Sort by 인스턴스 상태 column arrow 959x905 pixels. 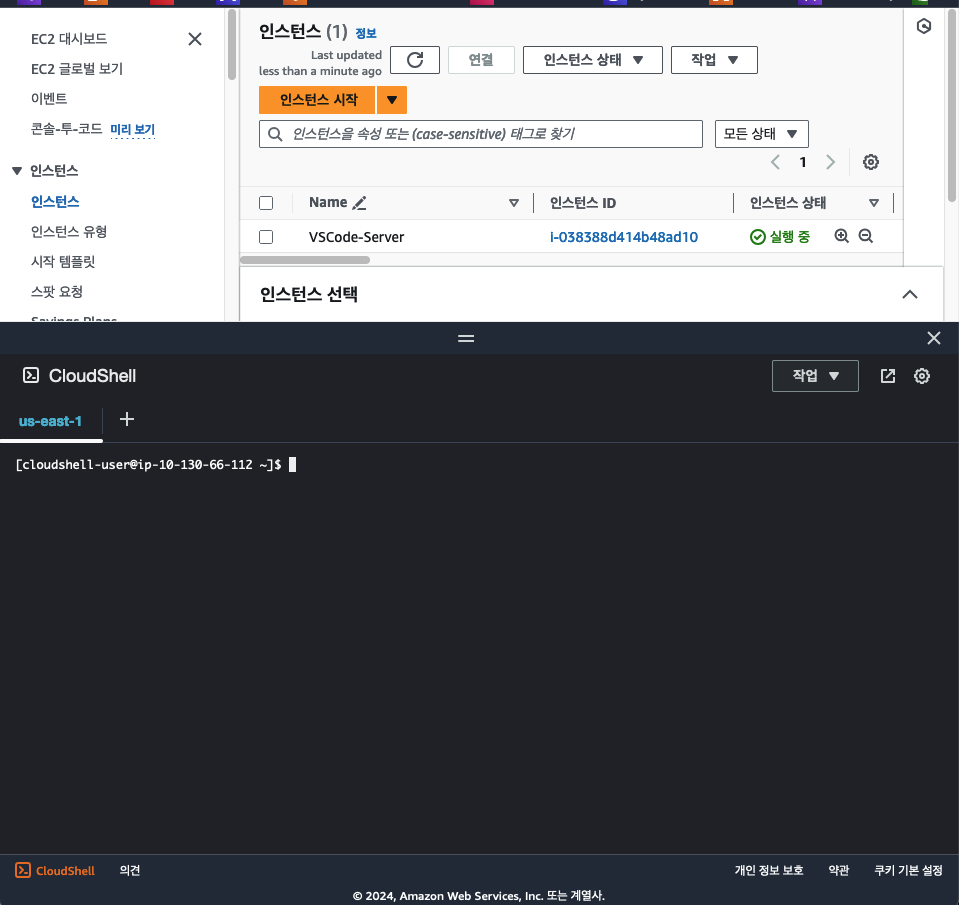point(874,203)
